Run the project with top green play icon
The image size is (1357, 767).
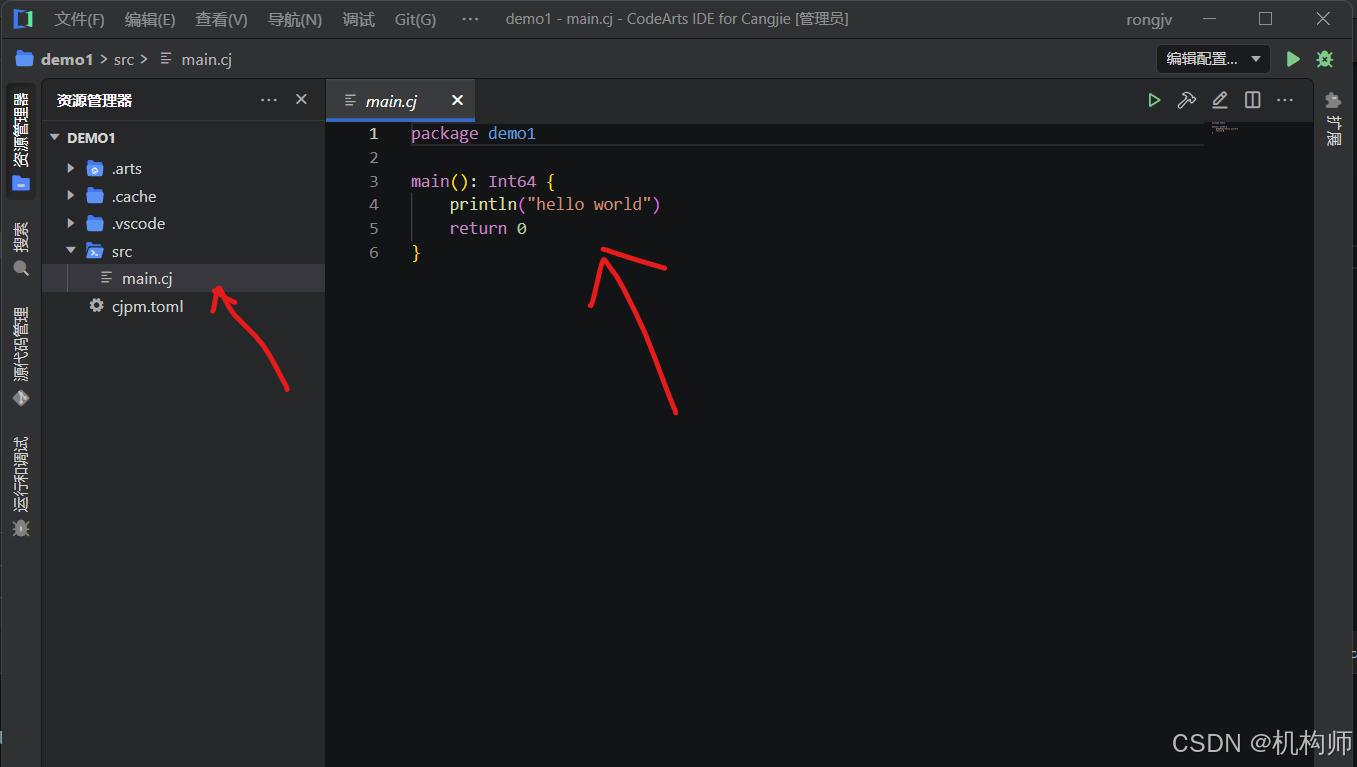[1293, 59]
